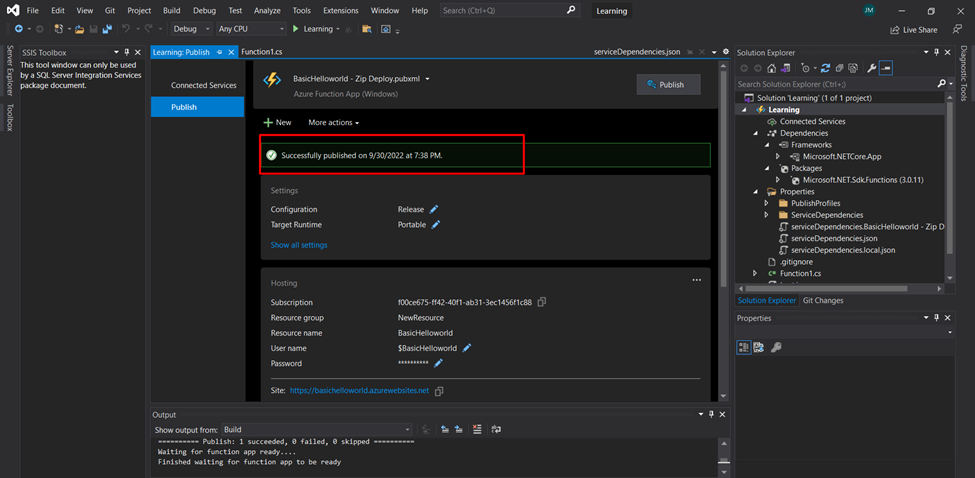The image size is (975, 478).
Task: Switch views icon in Solution Explorer toolbar
Action: pyautogui.click(x=786, y=68)
